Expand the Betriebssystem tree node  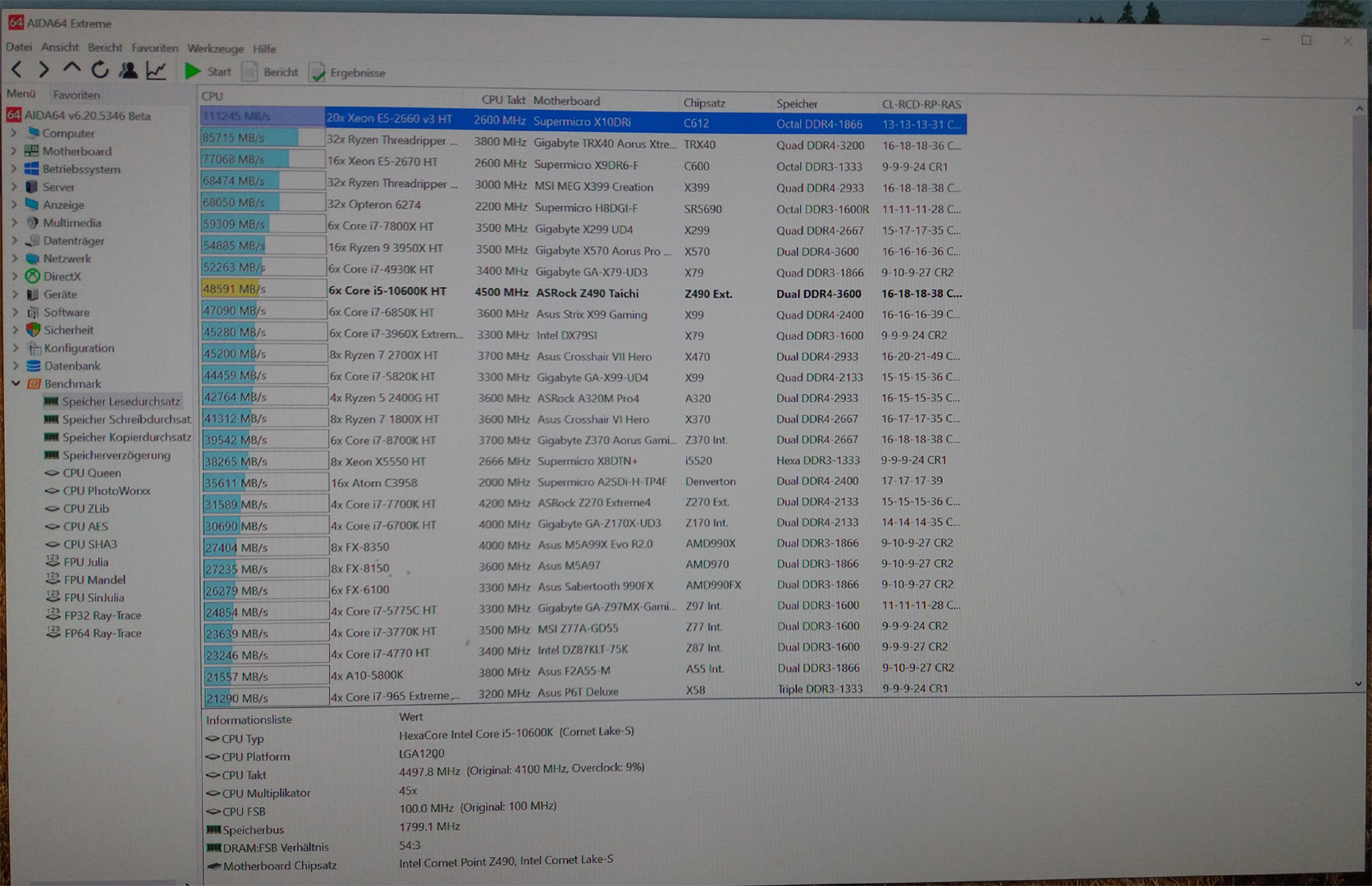pos(14,169)
